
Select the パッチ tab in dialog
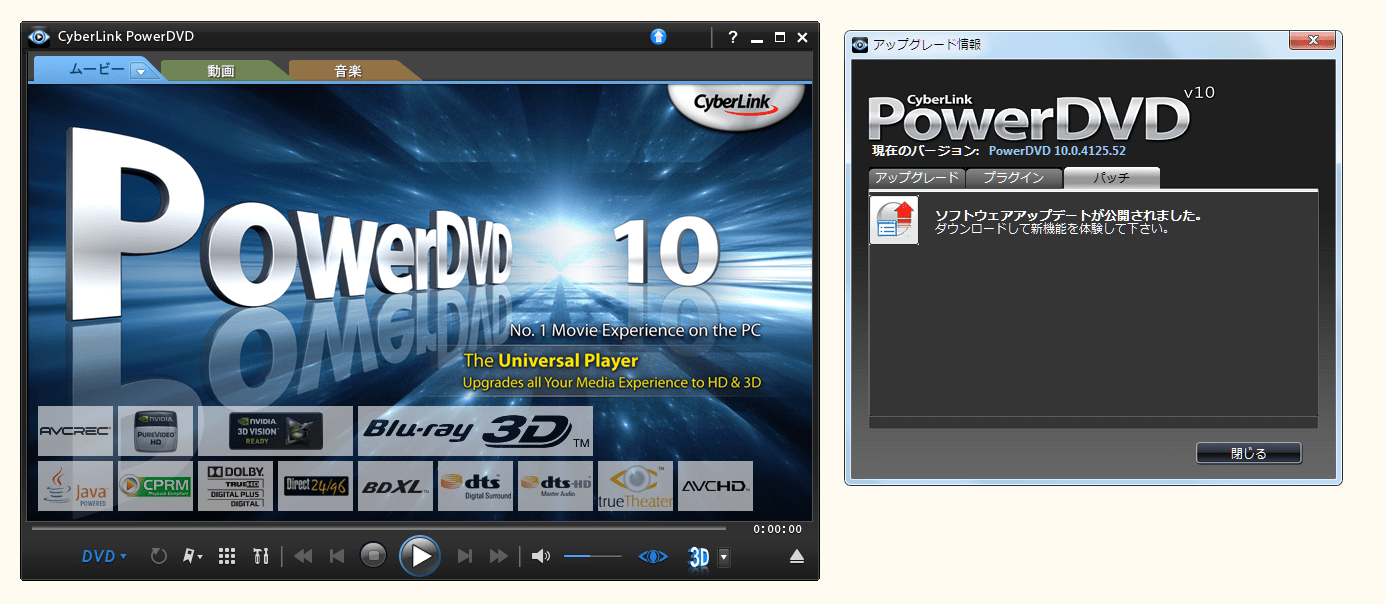click(1111, 178)
